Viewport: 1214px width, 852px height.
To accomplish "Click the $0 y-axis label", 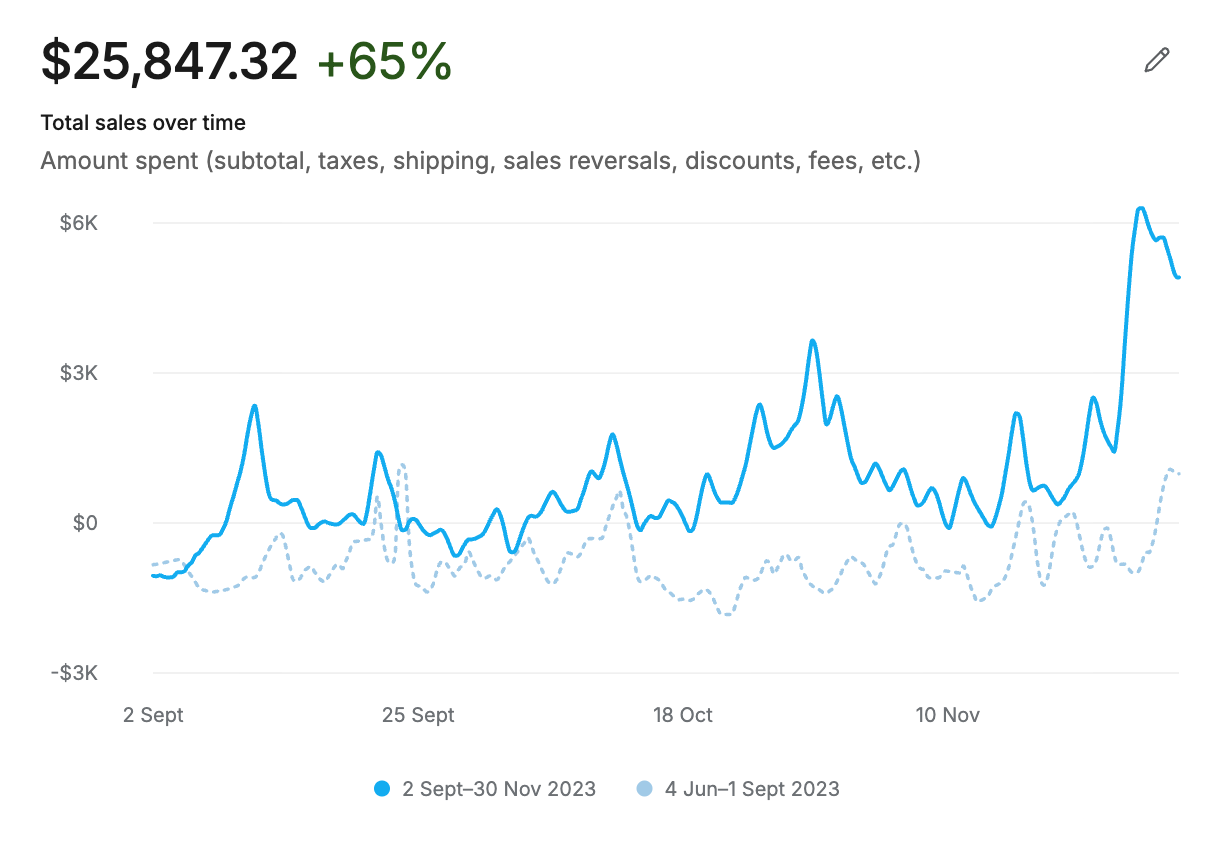I will pyautogui.click(x=84, y=523).
